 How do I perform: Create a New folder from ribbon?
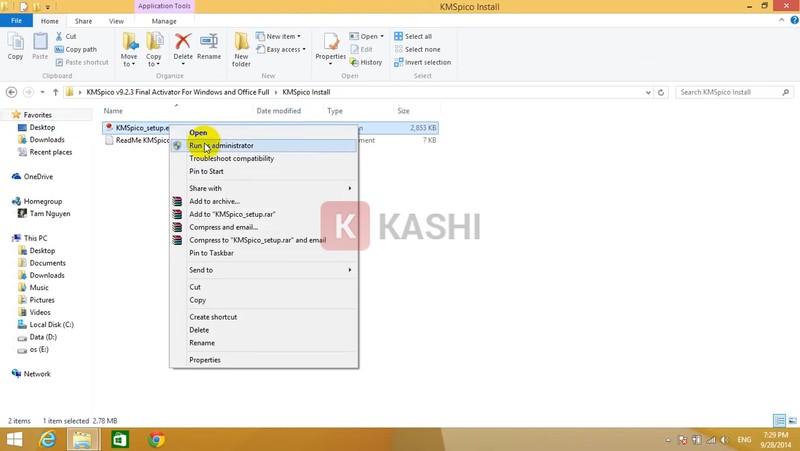point(241,49)
